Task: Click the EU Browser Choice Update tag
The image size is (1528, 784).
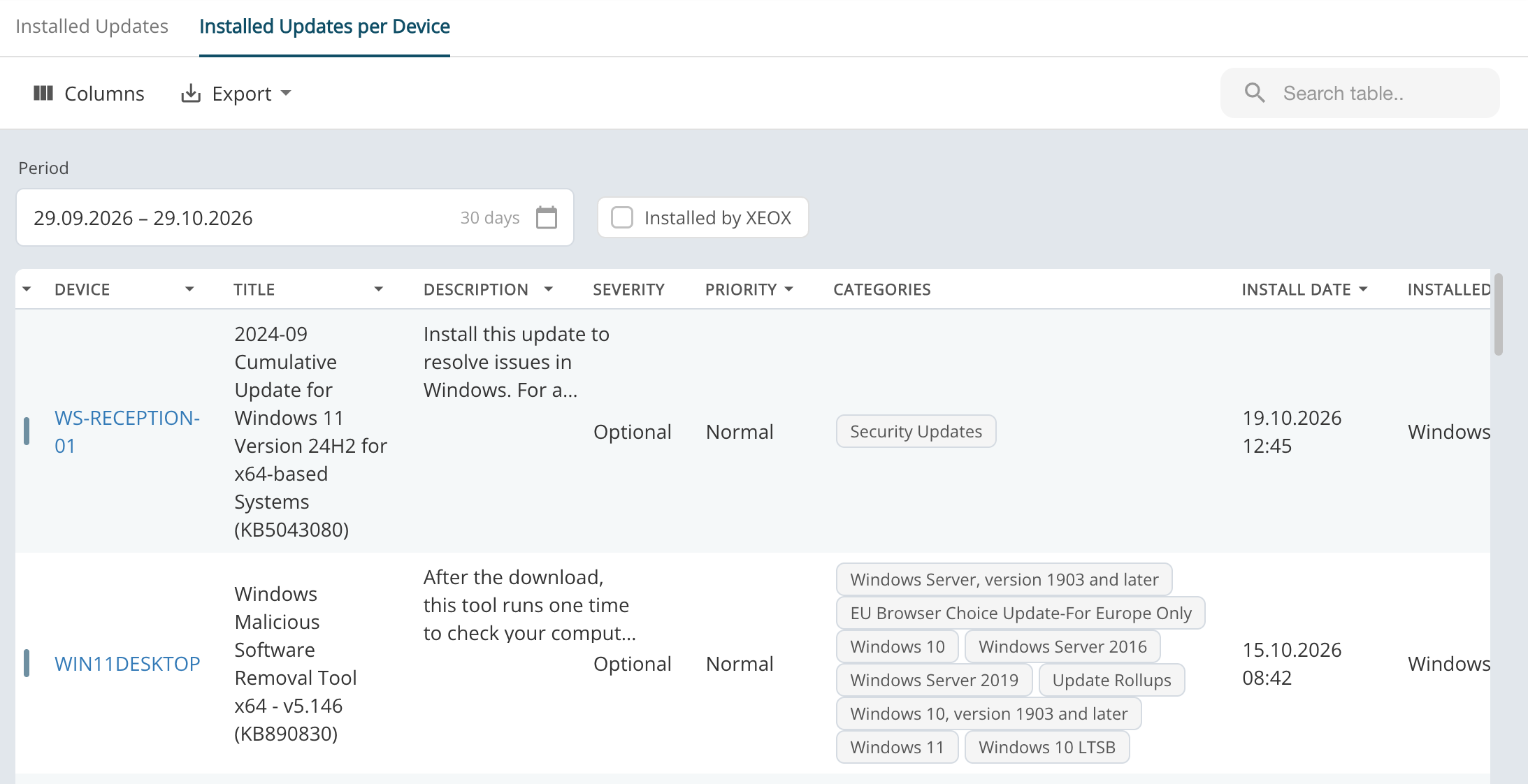Action: pyautogui.click(x=1021, y=613)
